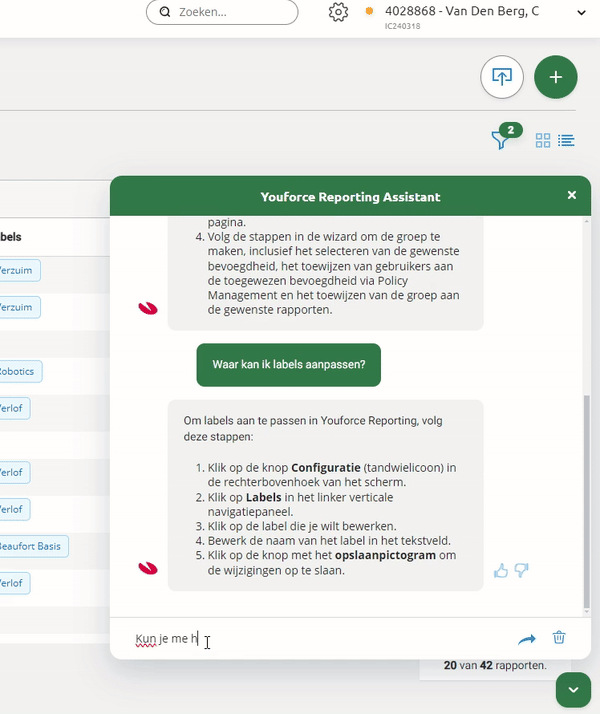Give thumbs down to the labels answer
Viewport: 600px width, 714px height.
(x=521, y=571)
